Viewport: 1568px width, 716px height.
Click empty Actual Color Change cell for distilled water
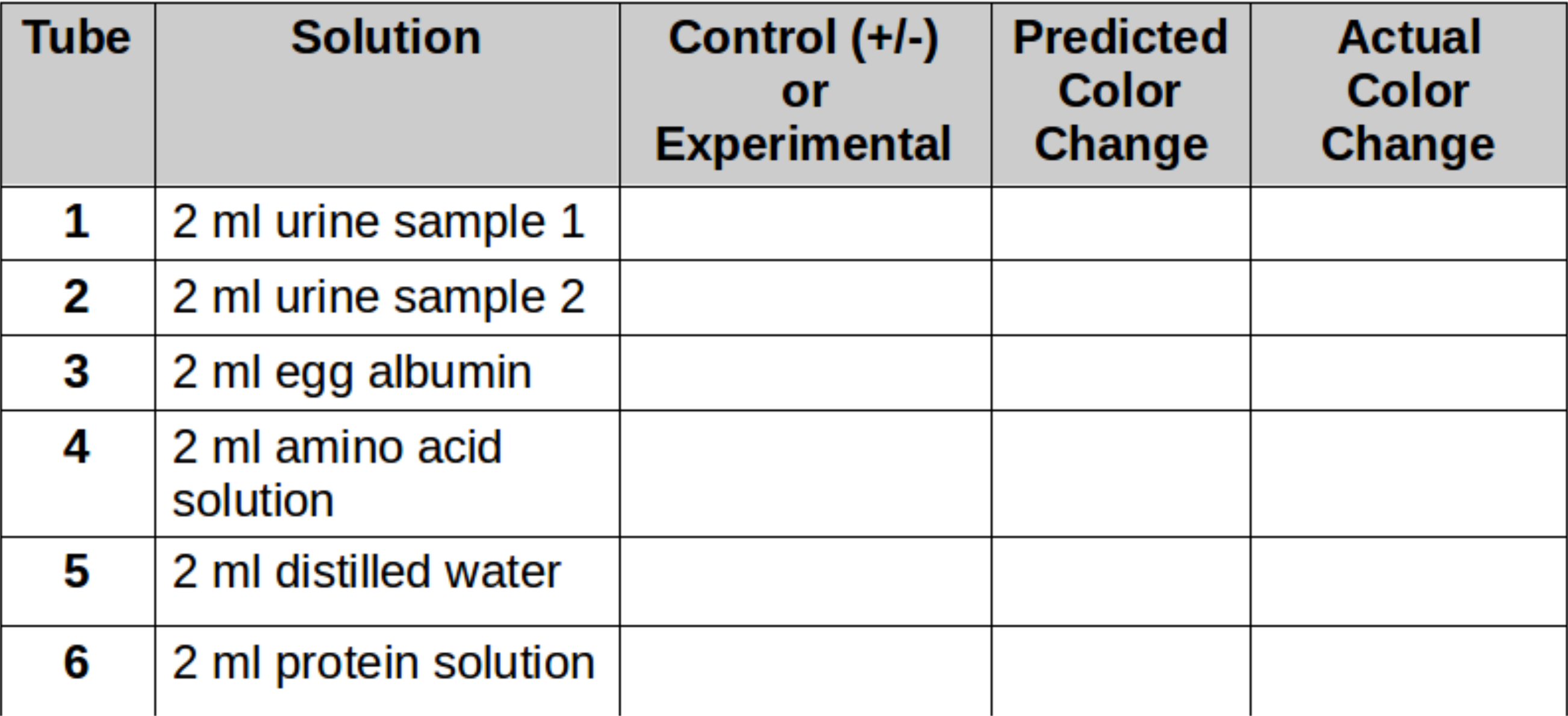pyautogui.click(x=1408, y=582)
